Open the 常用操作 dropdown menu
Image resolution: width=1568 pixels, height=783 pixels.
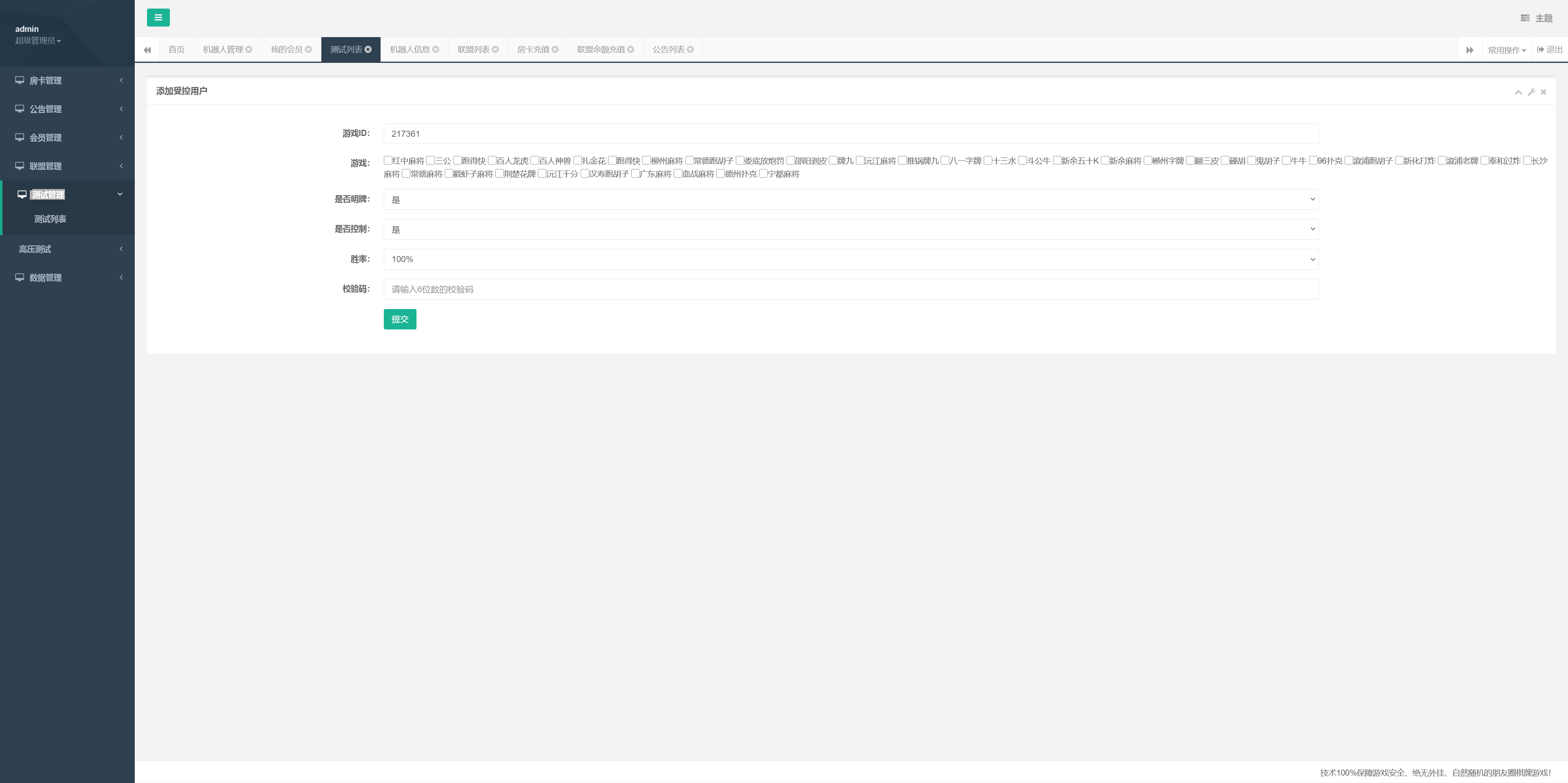(1506, 50)
